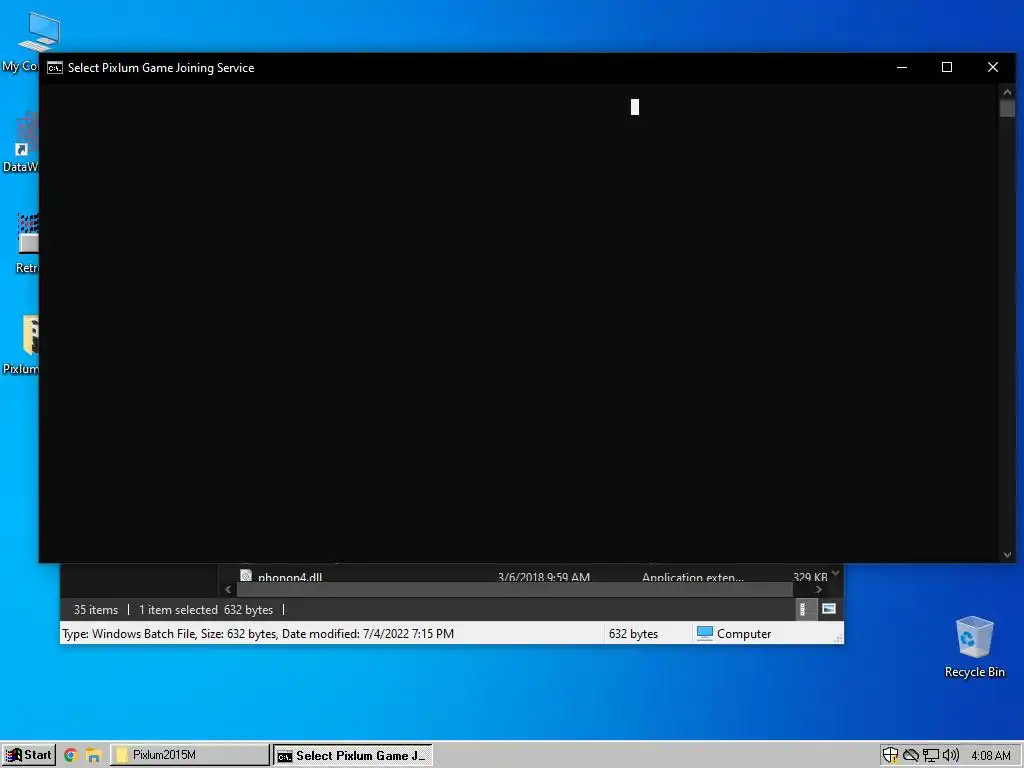Click the Explorer vertical scrollbar down chevron
Image resolution: width=1024 pixels, height=768 pixels.
click(835, 573)
